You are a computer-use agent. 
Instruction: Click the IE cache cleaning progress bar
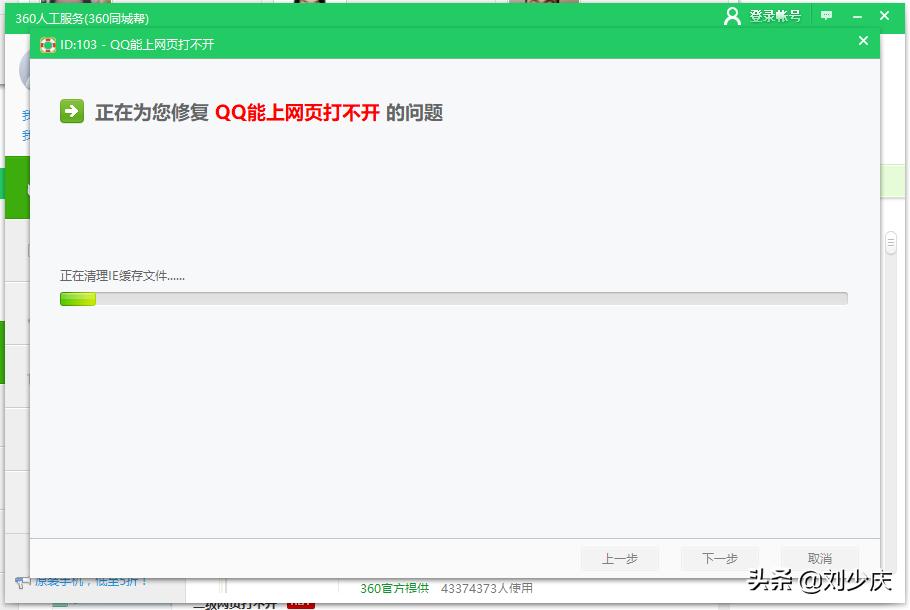click(453, 297)
